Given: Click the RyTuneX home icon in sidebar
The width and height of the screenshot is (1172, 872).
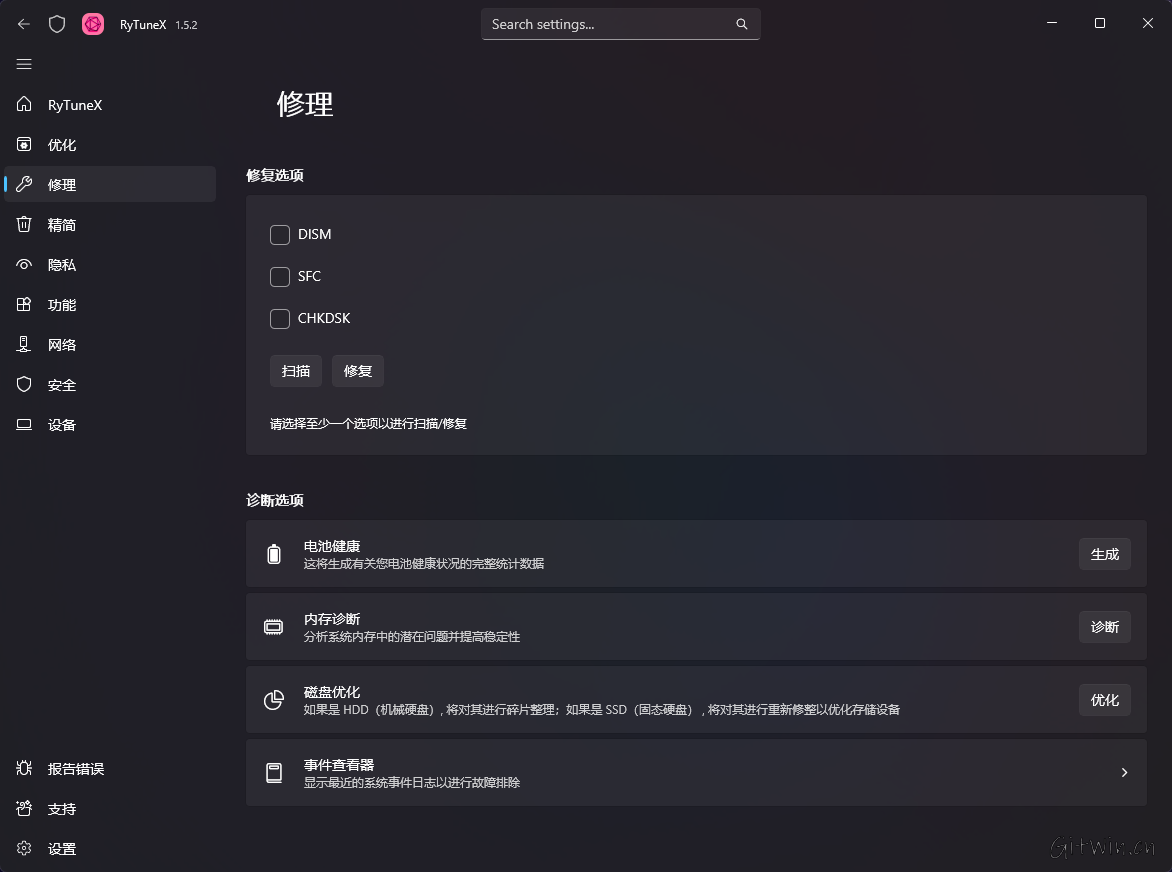Looking at the screenshot, I should (x=24, y=105).
